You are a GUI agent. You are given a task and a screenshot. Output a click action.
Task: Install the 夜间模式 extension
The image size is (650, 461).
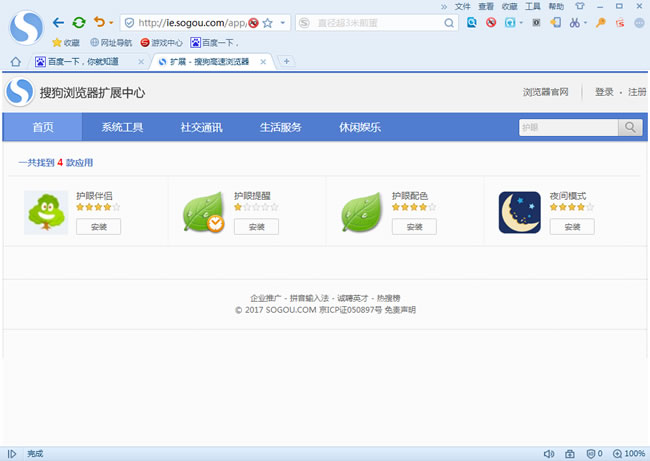coord(572,227)
